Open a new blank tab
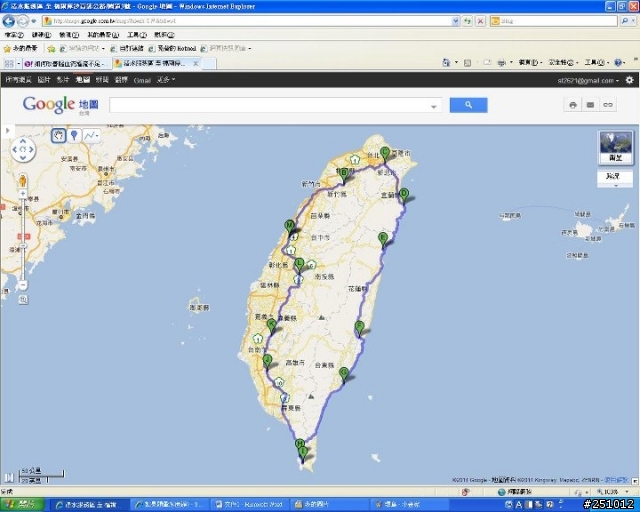 (209, 64)
